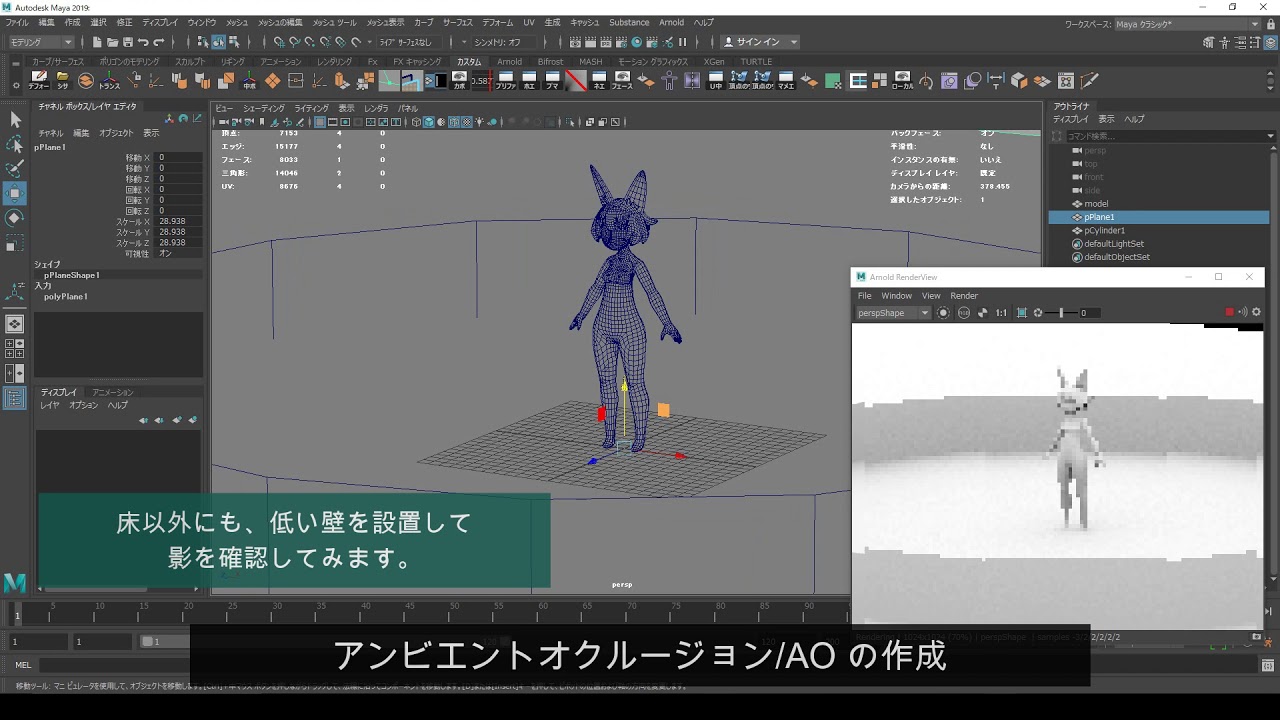This screenshot has width=1280, height=720.
Task: Toggle Channel Box panel icon top right
Action: [x=1271, y=42]
